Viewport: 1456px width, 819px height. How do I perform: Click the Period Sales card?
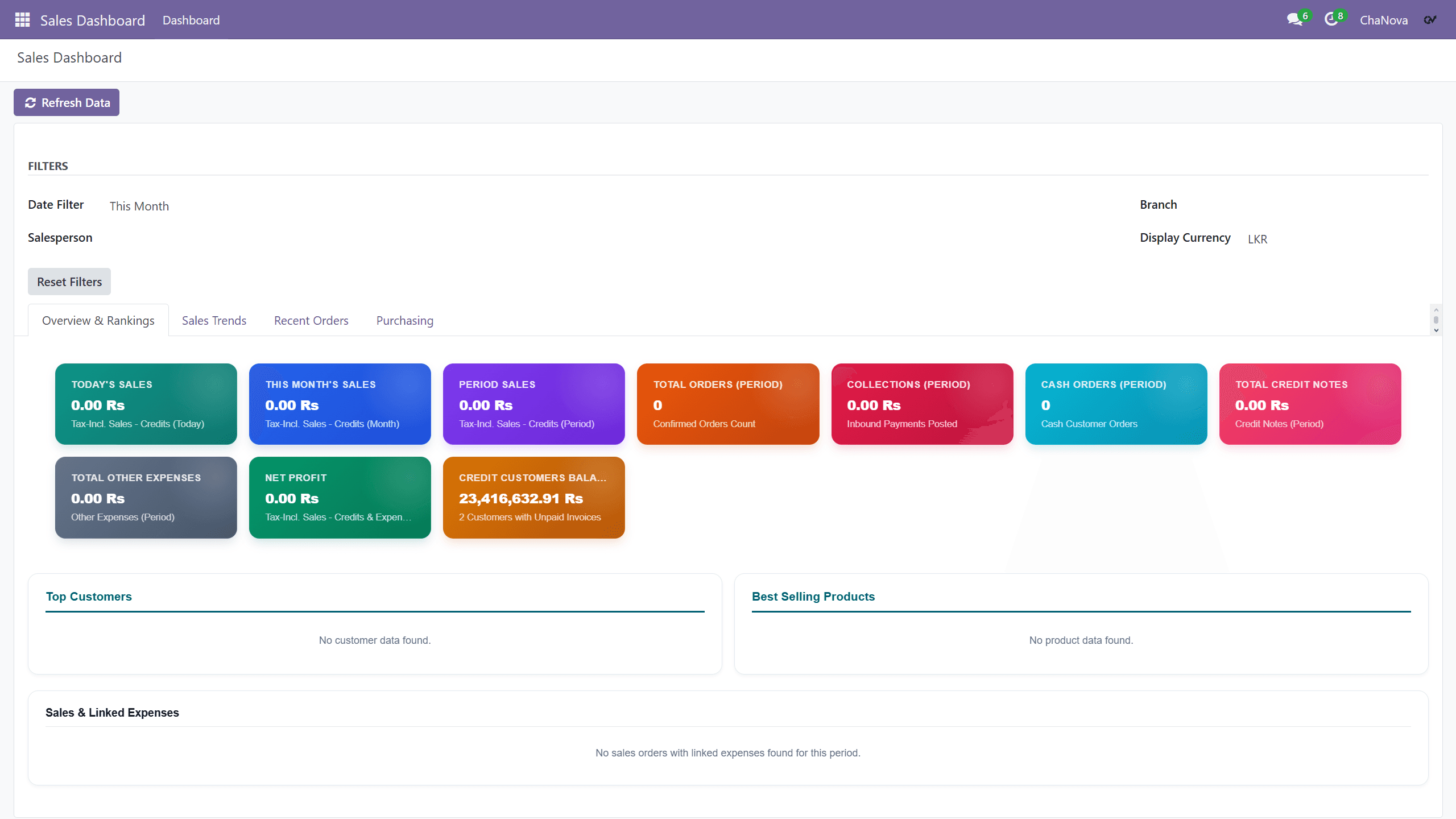point(534,404)
